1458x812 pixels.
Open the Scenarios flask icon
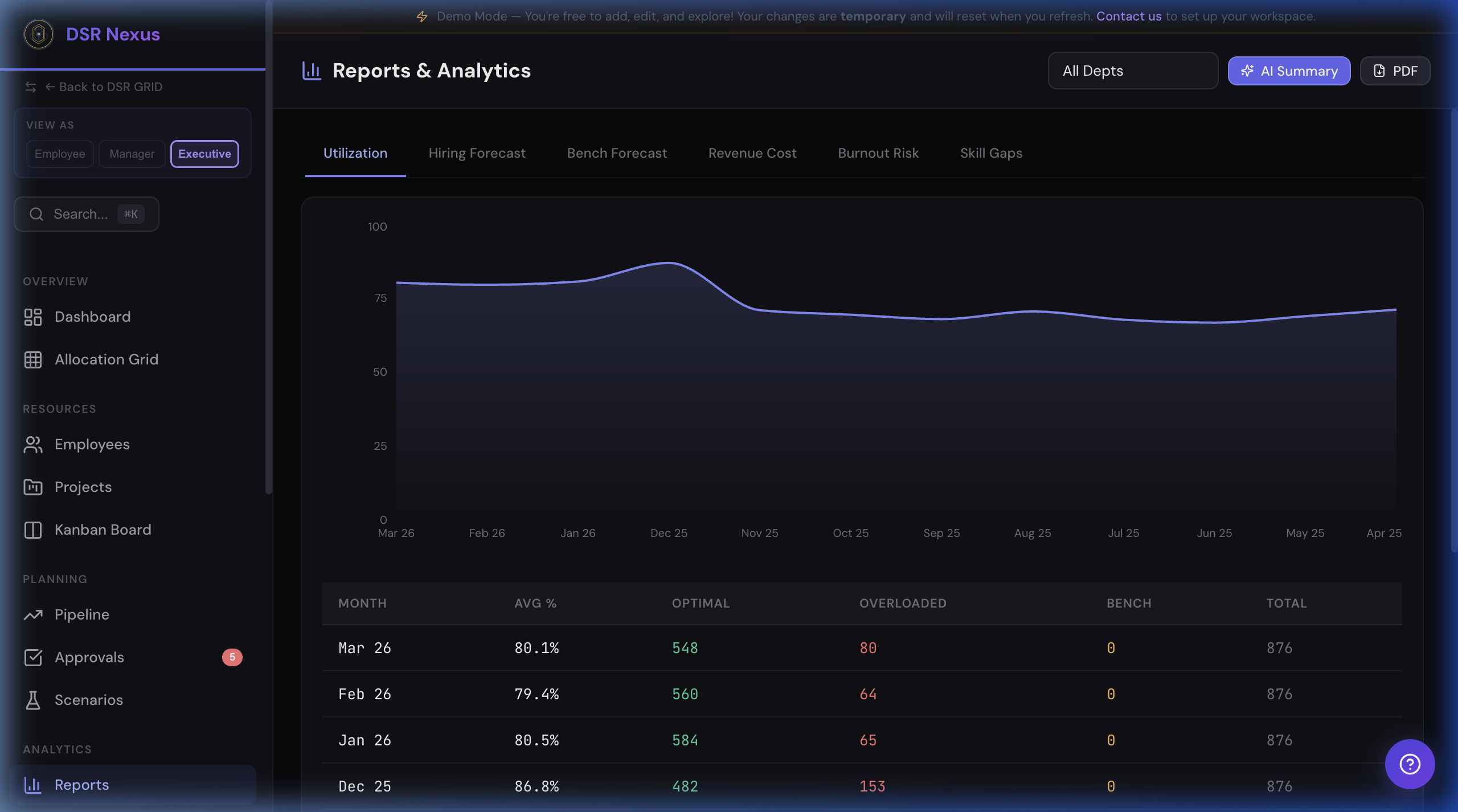point(32,700)
